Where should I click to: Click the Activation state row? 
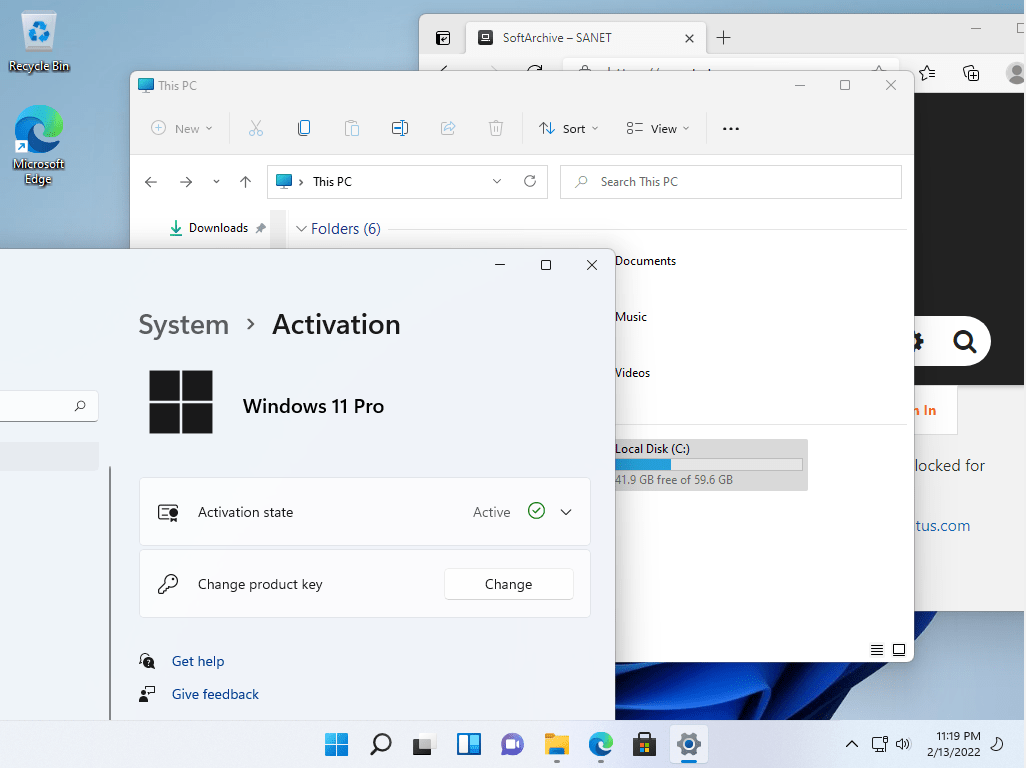point(364,512)
